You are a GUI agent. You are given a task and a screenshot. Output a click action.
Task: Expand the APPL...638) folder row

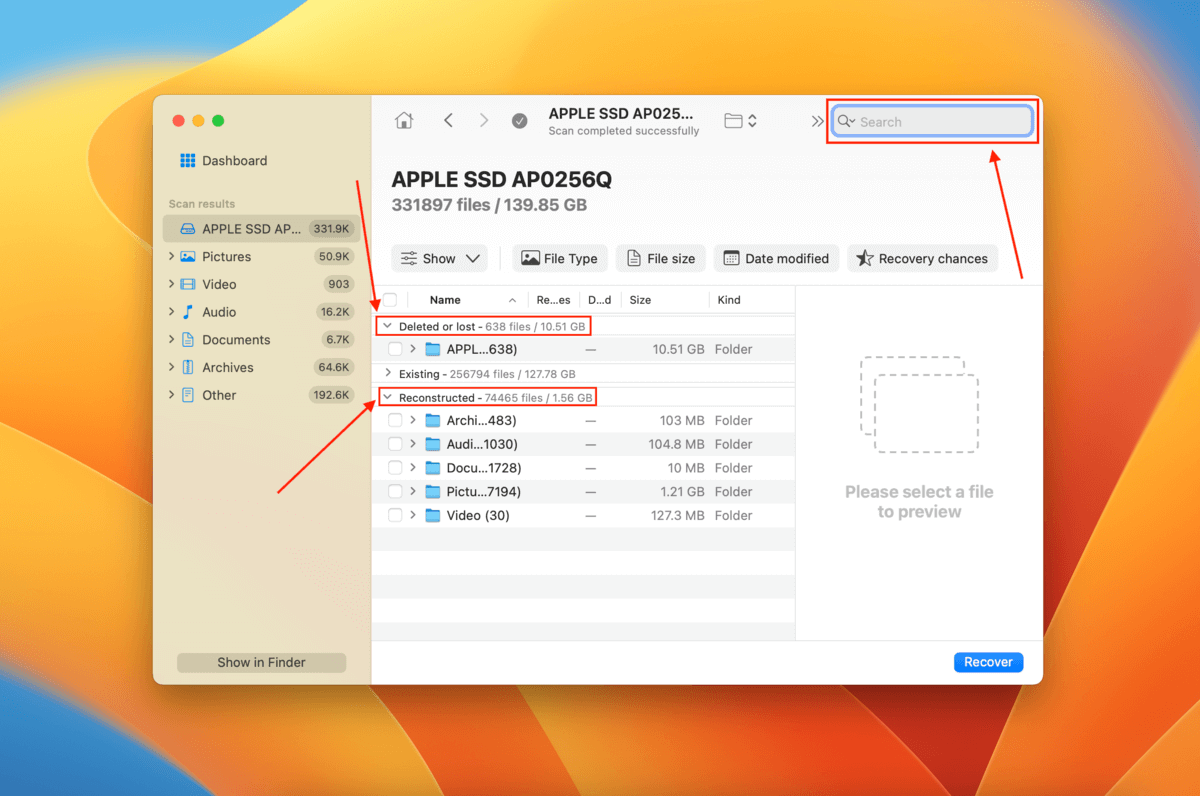[413, 350]
